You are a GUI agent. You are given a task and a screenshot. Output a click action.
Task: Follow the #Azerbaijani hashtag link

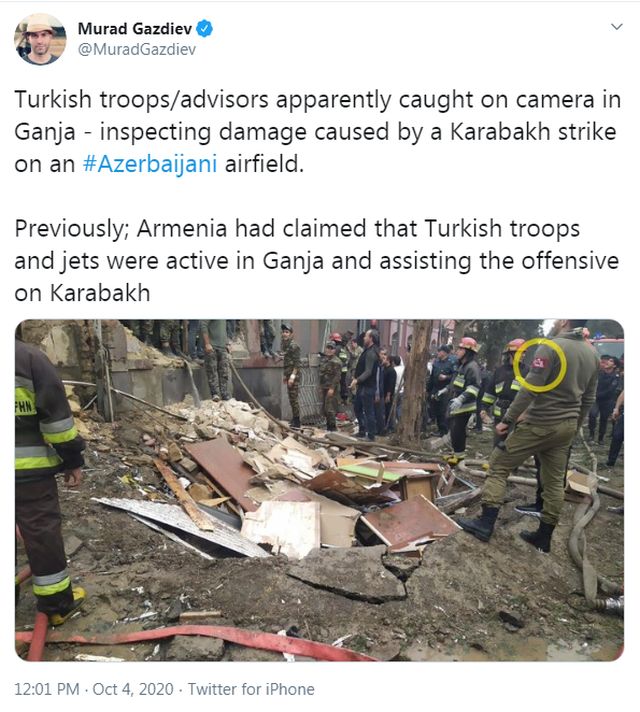(x=150, y=164)
